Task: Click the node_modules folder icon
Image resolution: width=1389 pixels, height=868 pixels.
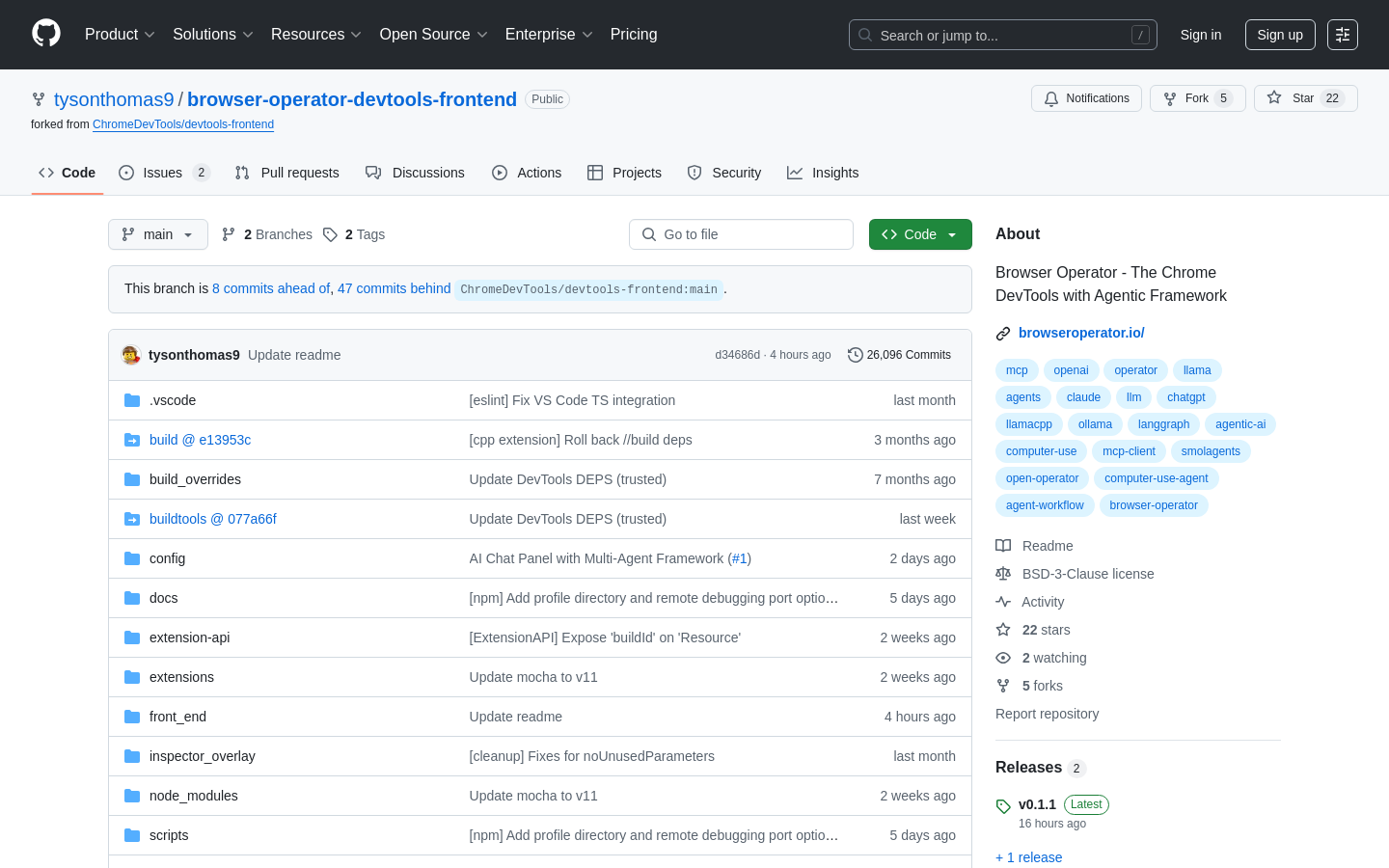Action: tap(132, 796)
